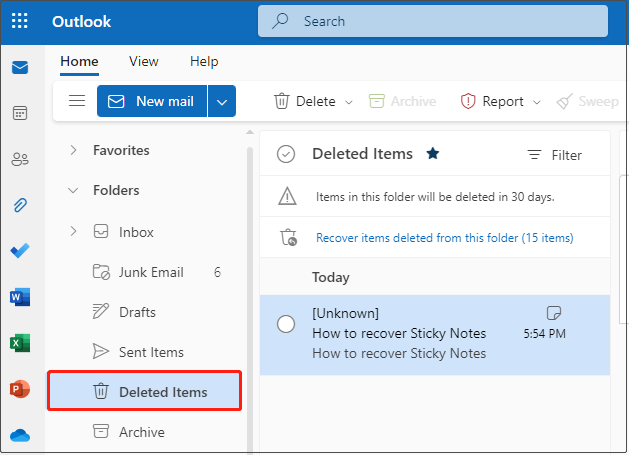Open the app launcher waffle icon

[x=20, y=21]
